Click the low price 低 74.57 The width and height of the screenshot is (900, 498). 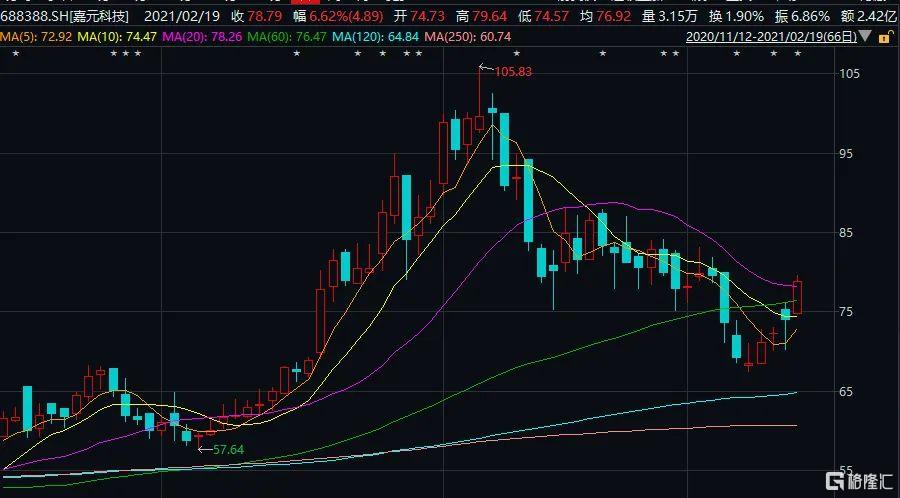point(545,16)
